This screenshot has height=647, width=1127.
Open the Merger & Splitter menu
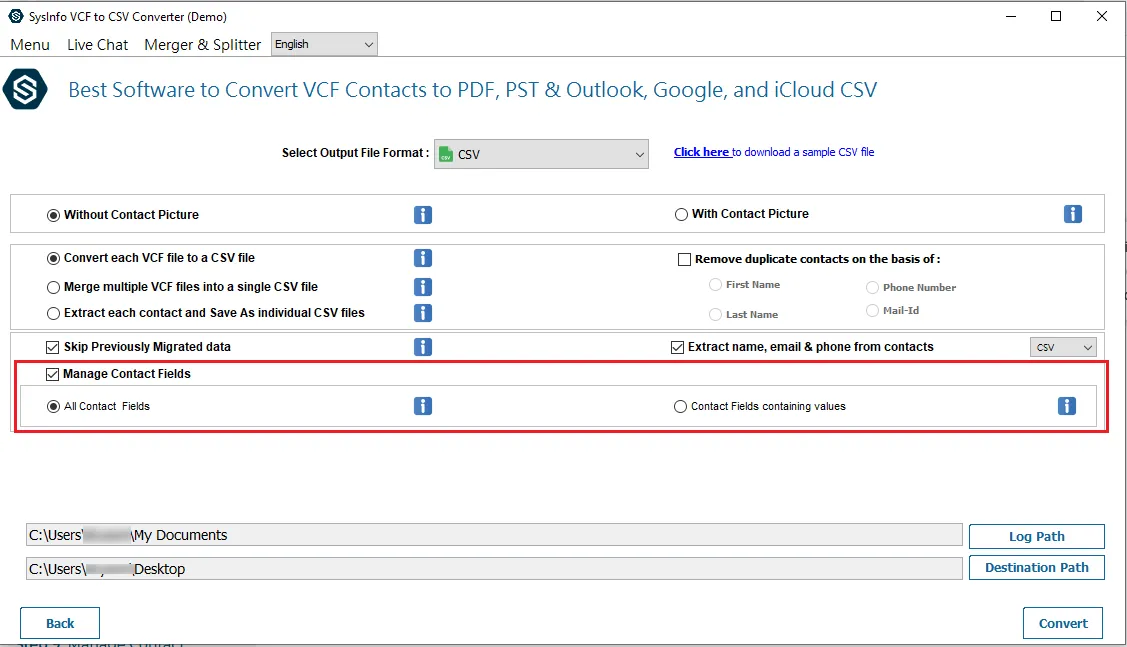202,44
